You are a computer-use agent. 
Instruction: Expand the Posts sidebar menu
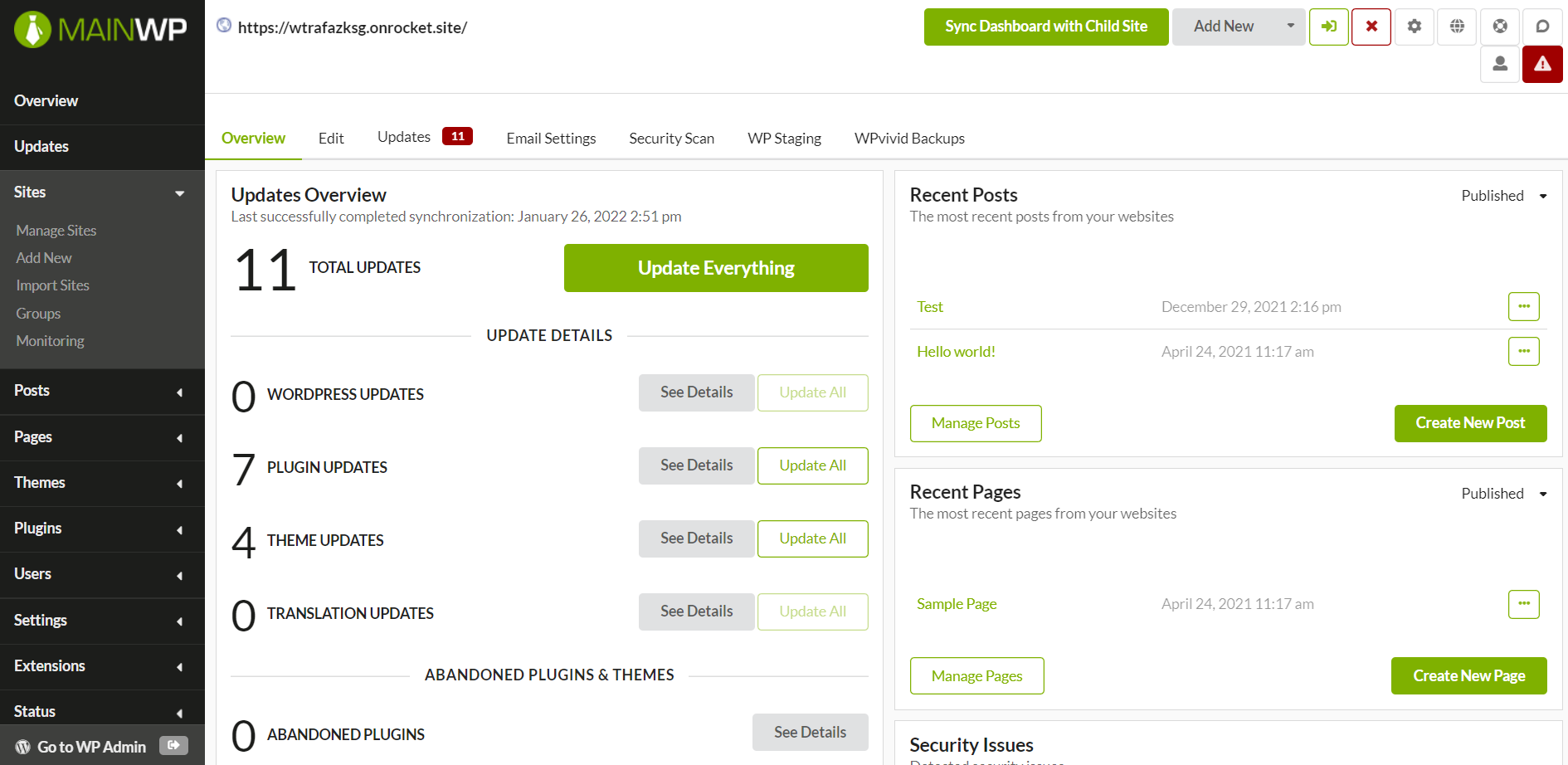(179, 392)
